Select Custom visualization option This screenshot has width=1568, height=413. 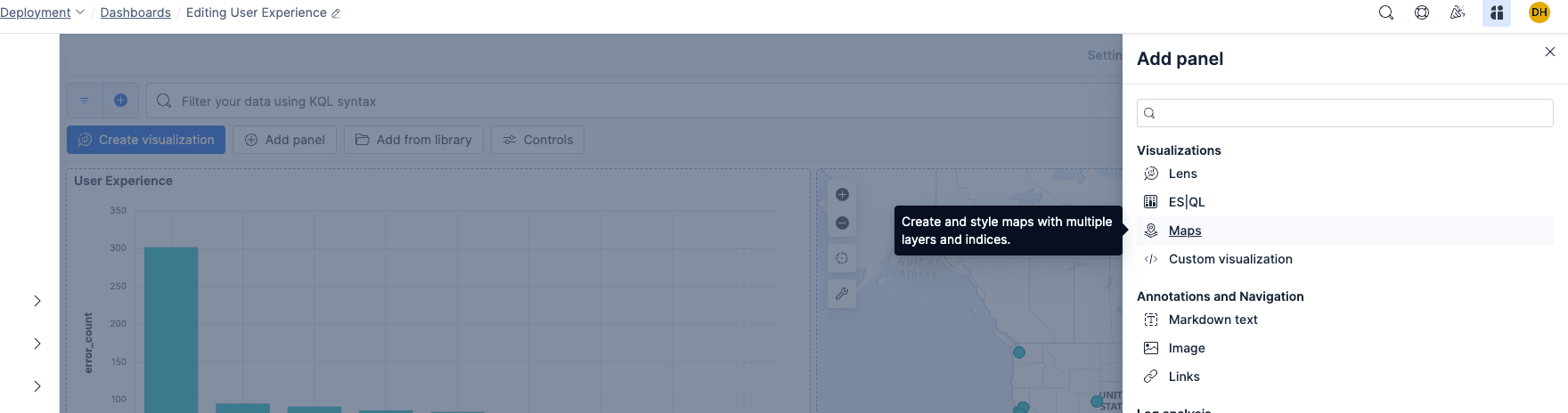coord(1229,259)
